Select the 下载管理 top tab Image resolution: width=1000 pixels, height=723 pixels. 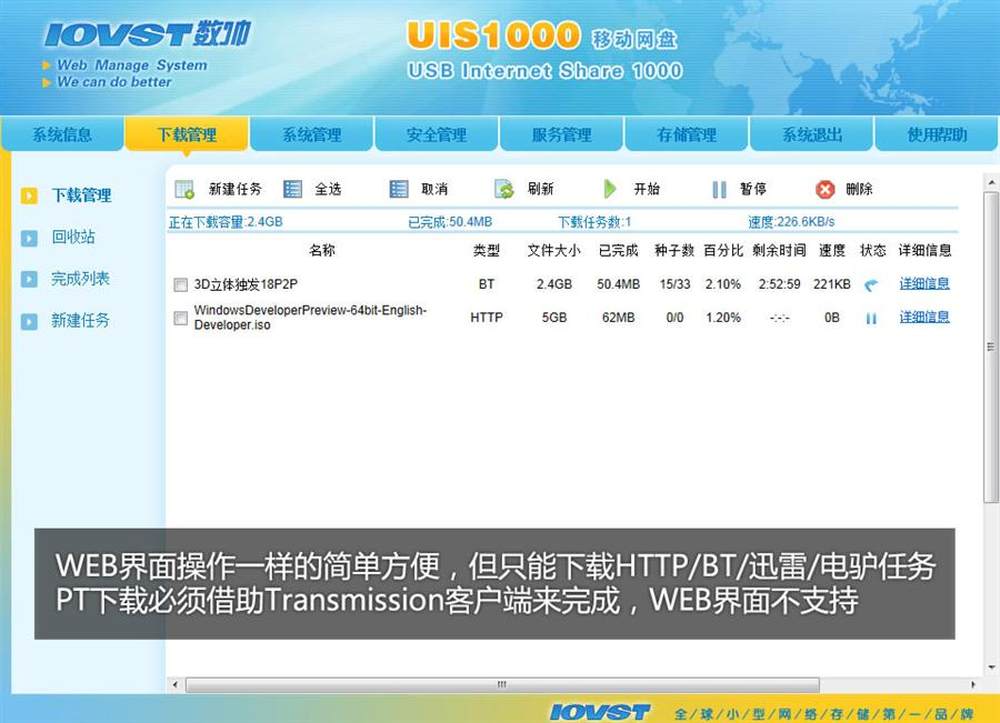coord(187,134)
